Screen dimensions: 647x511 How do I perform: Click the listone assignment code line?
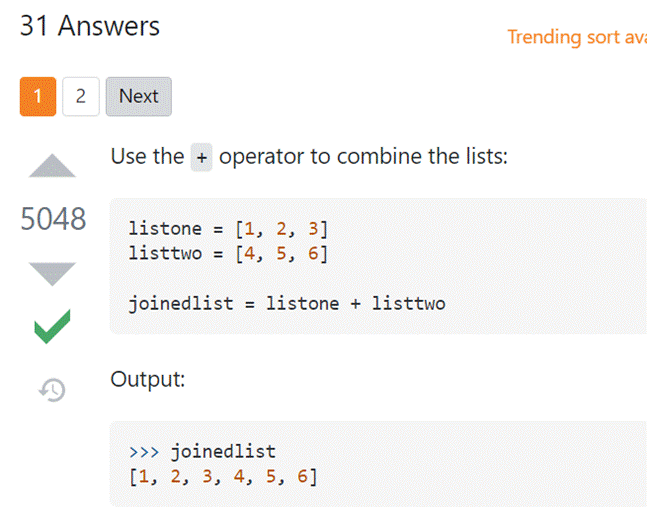(x=228, y=229)
